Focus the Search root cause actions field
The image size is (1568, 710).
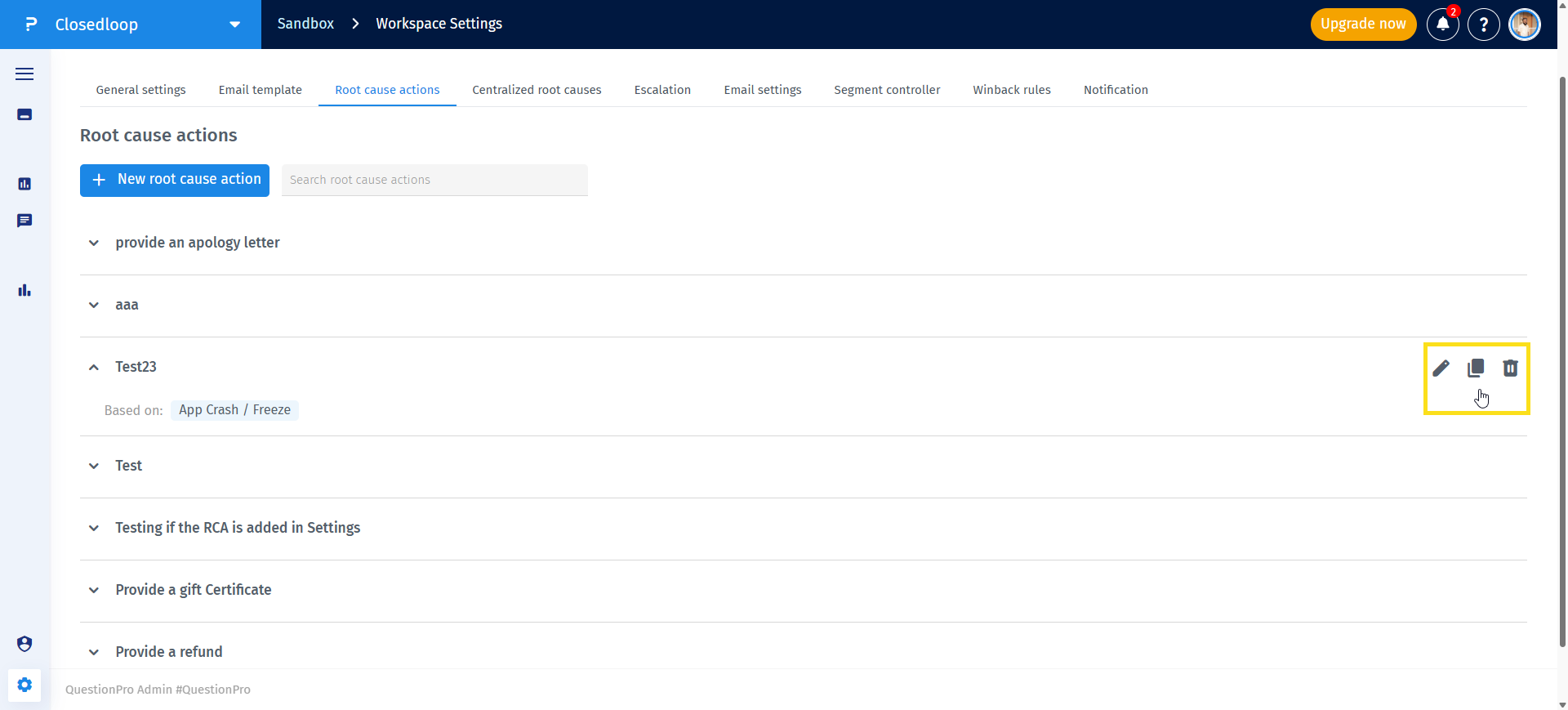[434, 180]
